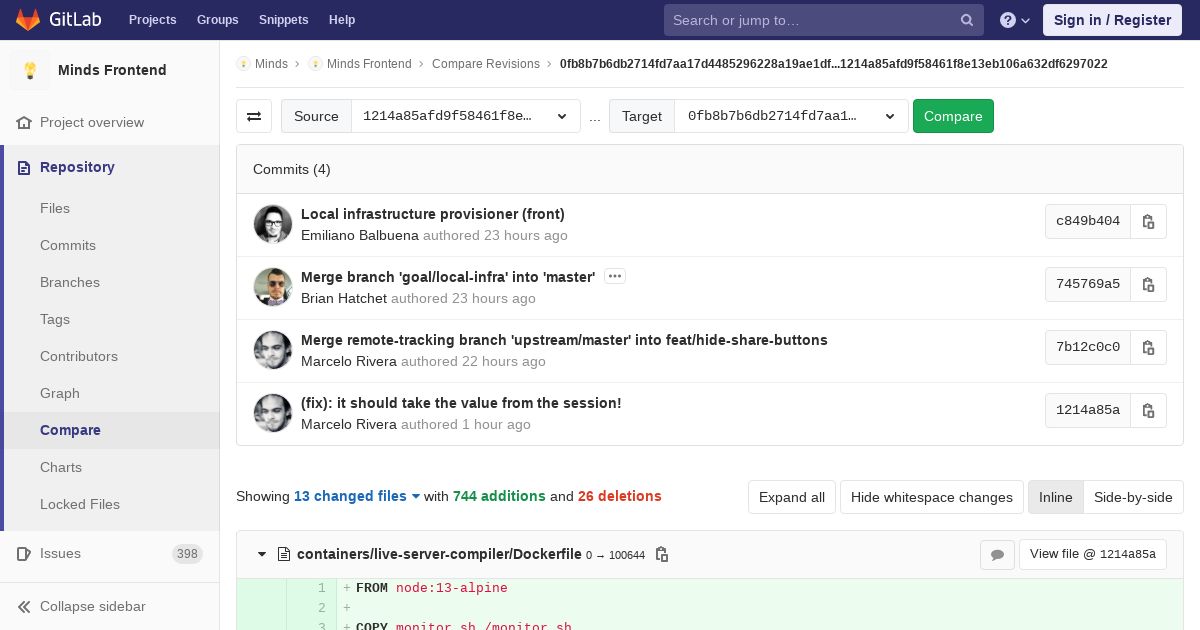
Task: Switch diff view to Side-by-side
Action: click(x=1133, y=497)
